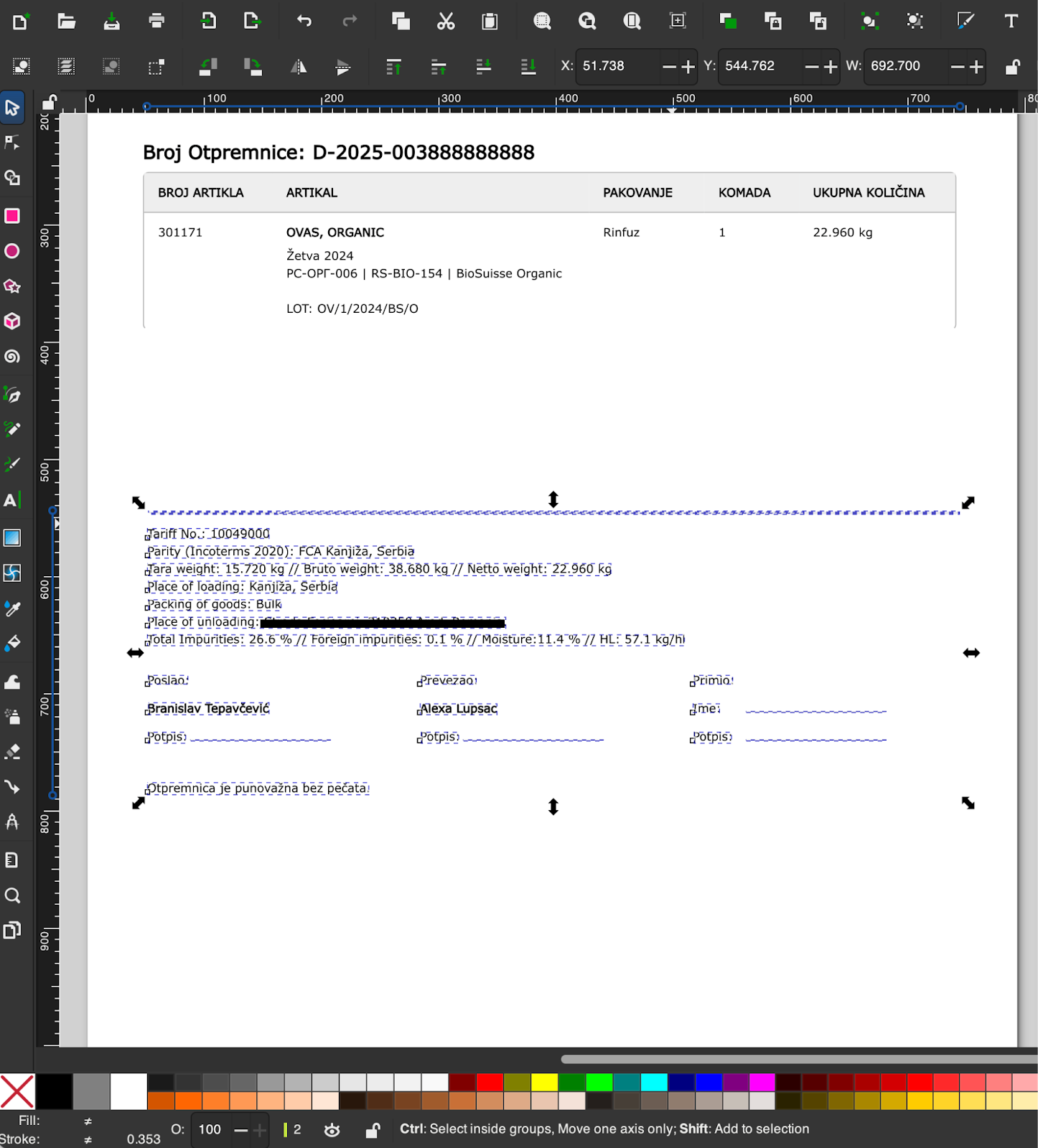This screenshot has height=1148, width=1038.
Task: Pick the black palette swatch
Action: point(54,1092)
